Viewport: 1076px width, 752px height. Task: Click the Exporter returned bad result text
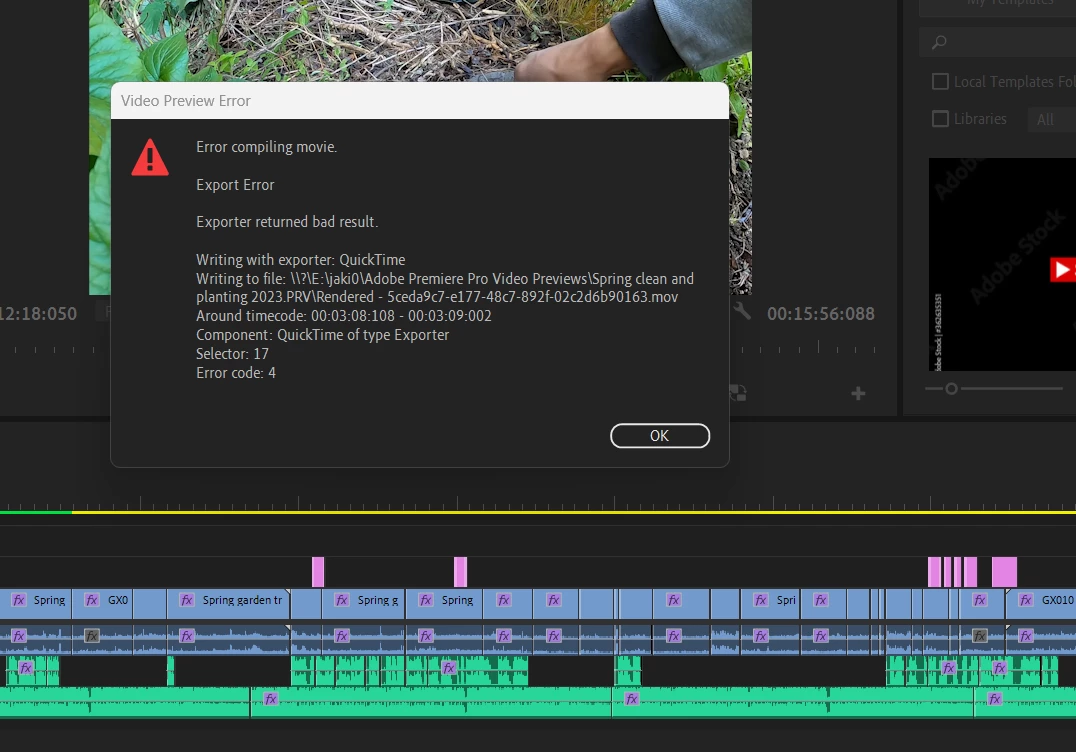click(287, 222)
